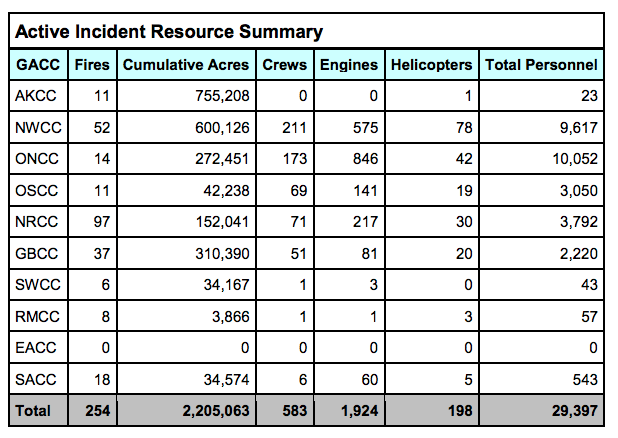Select total cumulative acres 2,205,063
Viewport: 618px width, 438px height.
click(216, 411)
